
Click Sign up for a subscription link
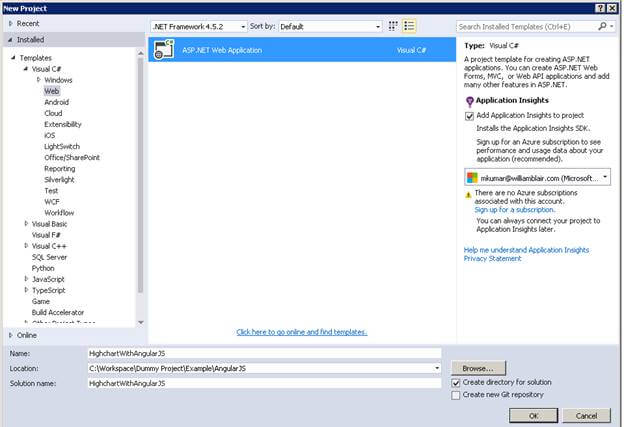pyautogui.click(x=514, y=210)
